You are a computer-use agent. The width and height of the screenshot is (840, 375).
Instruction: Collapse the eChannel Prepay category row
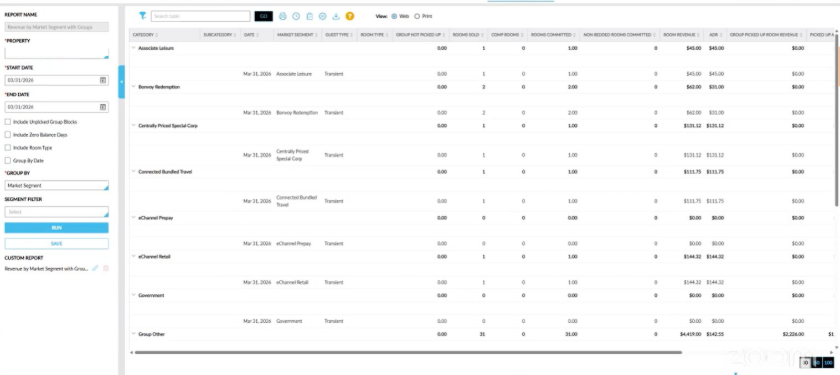pos(134,218)
